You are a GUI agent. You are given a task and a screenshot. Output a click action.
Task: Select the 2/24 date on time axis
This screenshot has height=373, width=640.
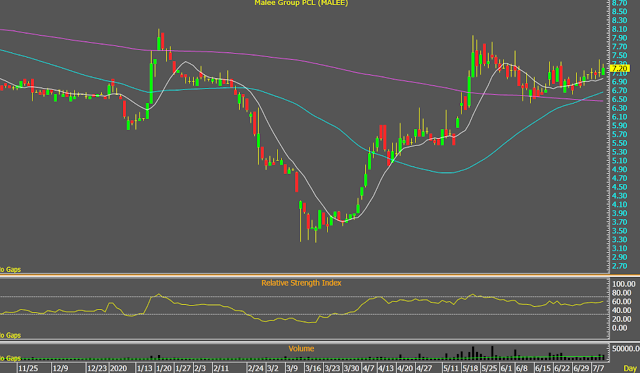pos(256,369)
